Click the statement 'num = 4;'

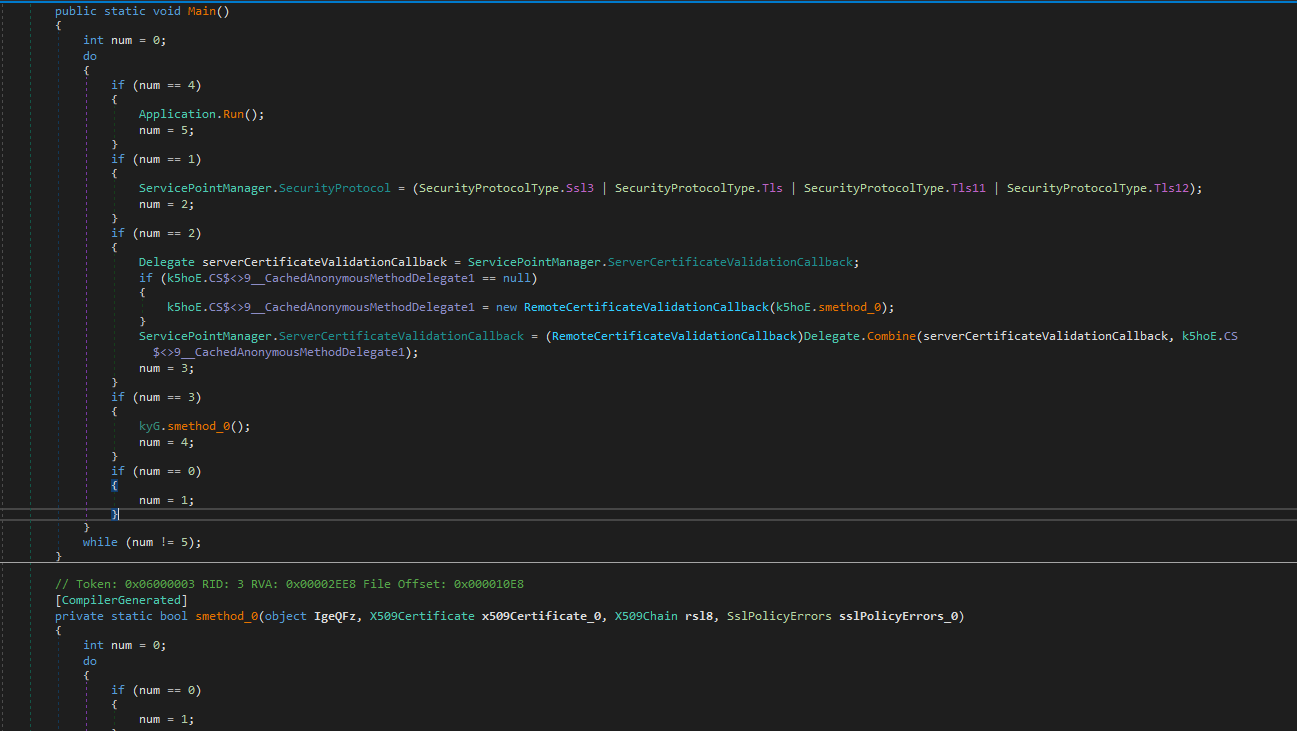(166, 442)
